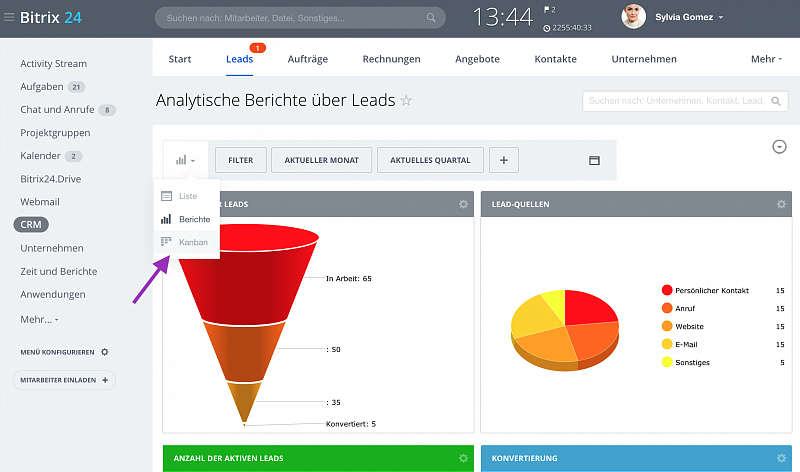Screen dimensions: 800x472
Task: Open Zeit und Berichte in the sidebar
Action: tap(59, 271)
